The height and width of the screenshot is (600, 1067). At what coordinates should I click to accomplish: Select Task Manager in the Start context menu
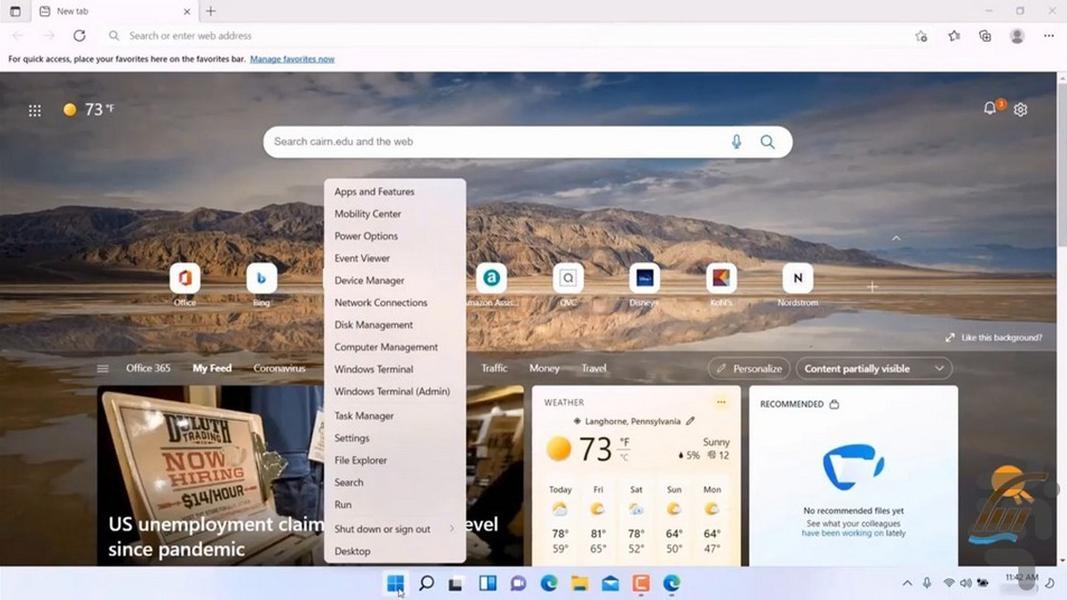point(364,416)
